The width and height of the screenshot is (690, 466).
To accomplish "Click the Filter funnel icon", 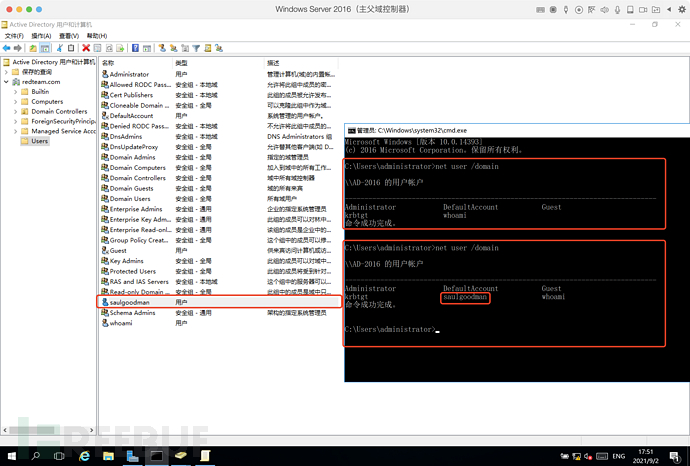I will (x=196, y=48).
